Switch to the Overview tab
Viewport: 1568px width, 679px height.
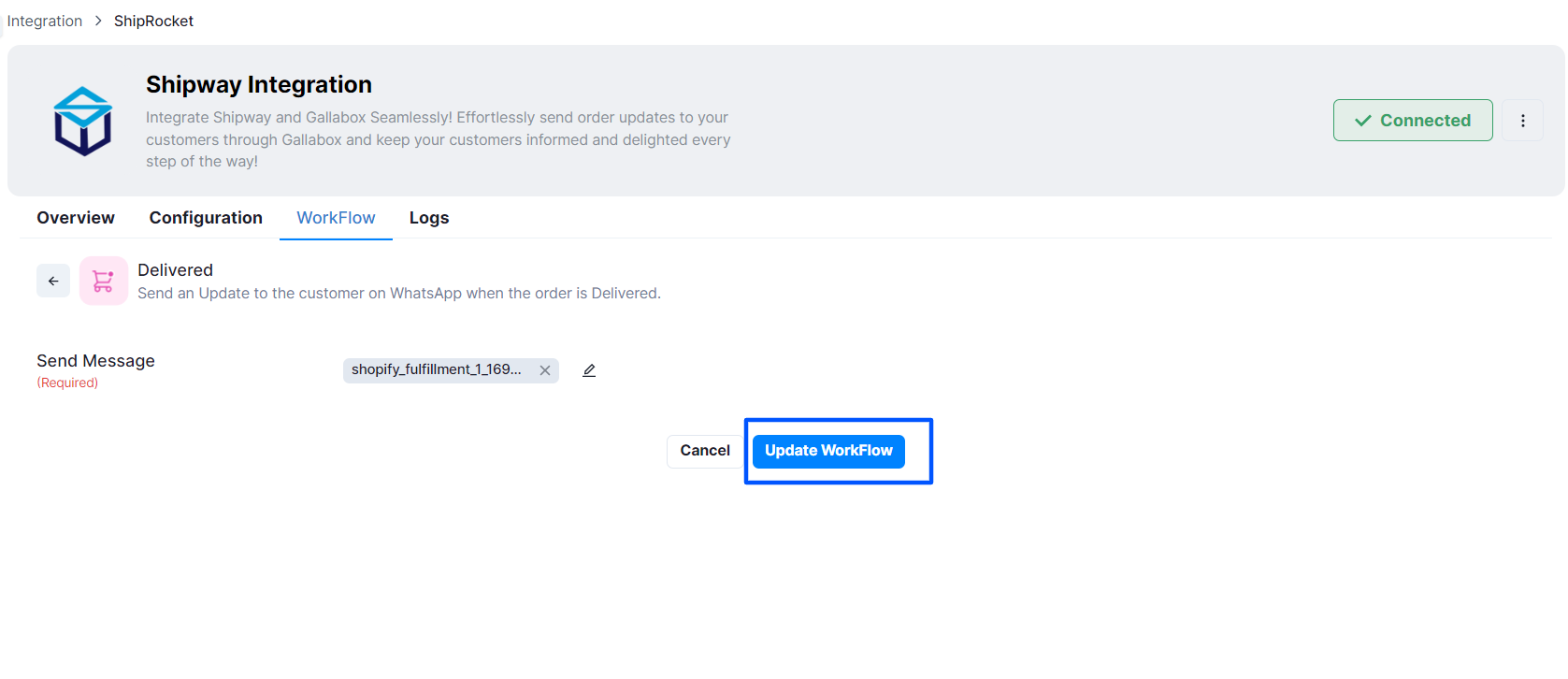[76, 218]
